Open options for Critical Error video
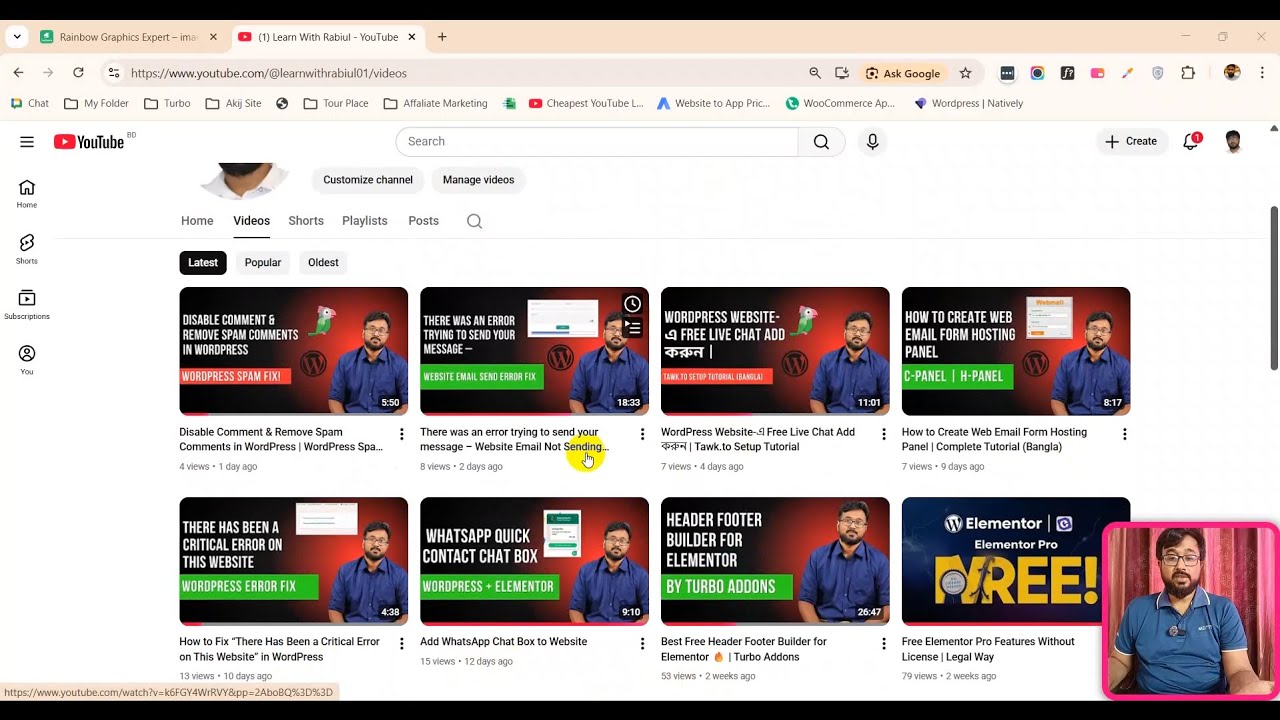 click(x=401, y=644)
